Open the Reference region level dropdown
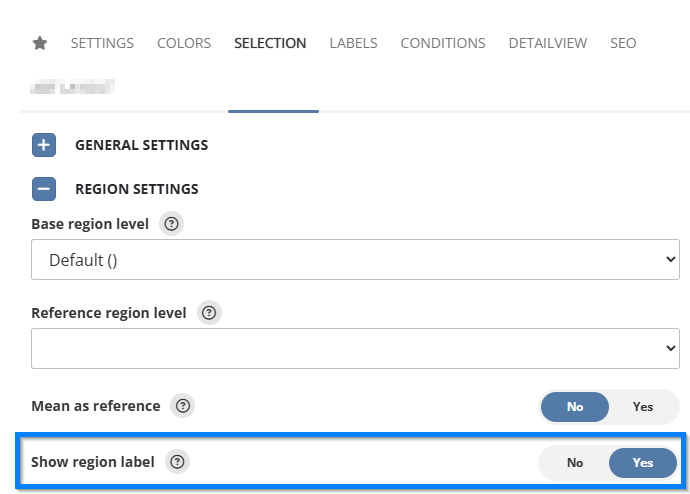Viewport: 690px width, 494px height. coord(355,348)
